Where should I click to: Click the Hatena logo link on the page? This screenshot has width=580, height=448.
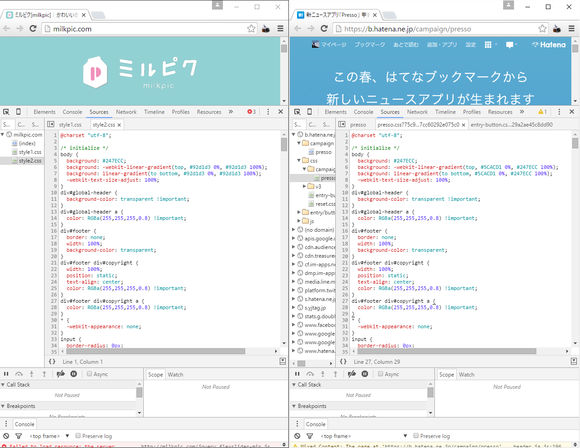pyautogui.click(x=549, y=45)
